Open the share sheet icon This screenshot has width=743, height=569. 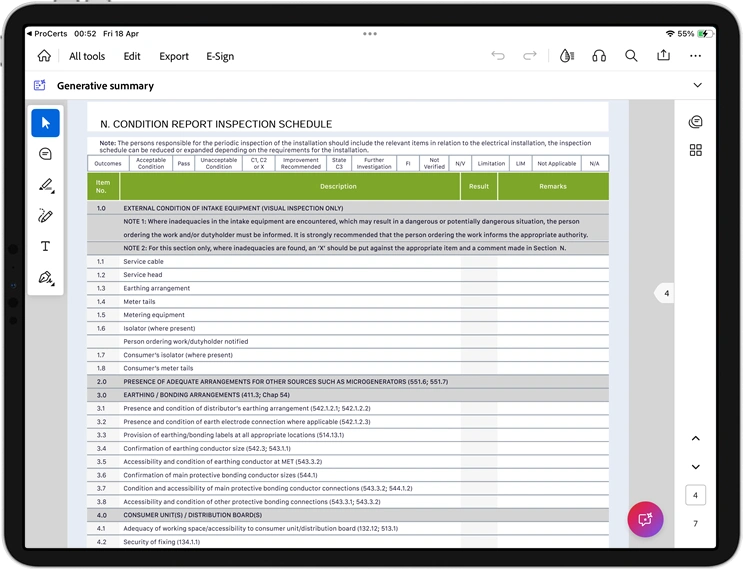click(663, 56)
